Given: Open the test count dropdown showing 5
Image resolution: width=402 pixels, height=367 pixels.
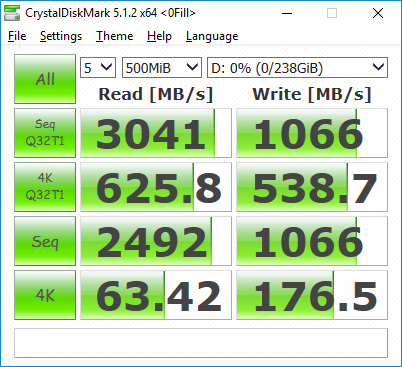Looking at the screenshot, I should tap(98, 68).
